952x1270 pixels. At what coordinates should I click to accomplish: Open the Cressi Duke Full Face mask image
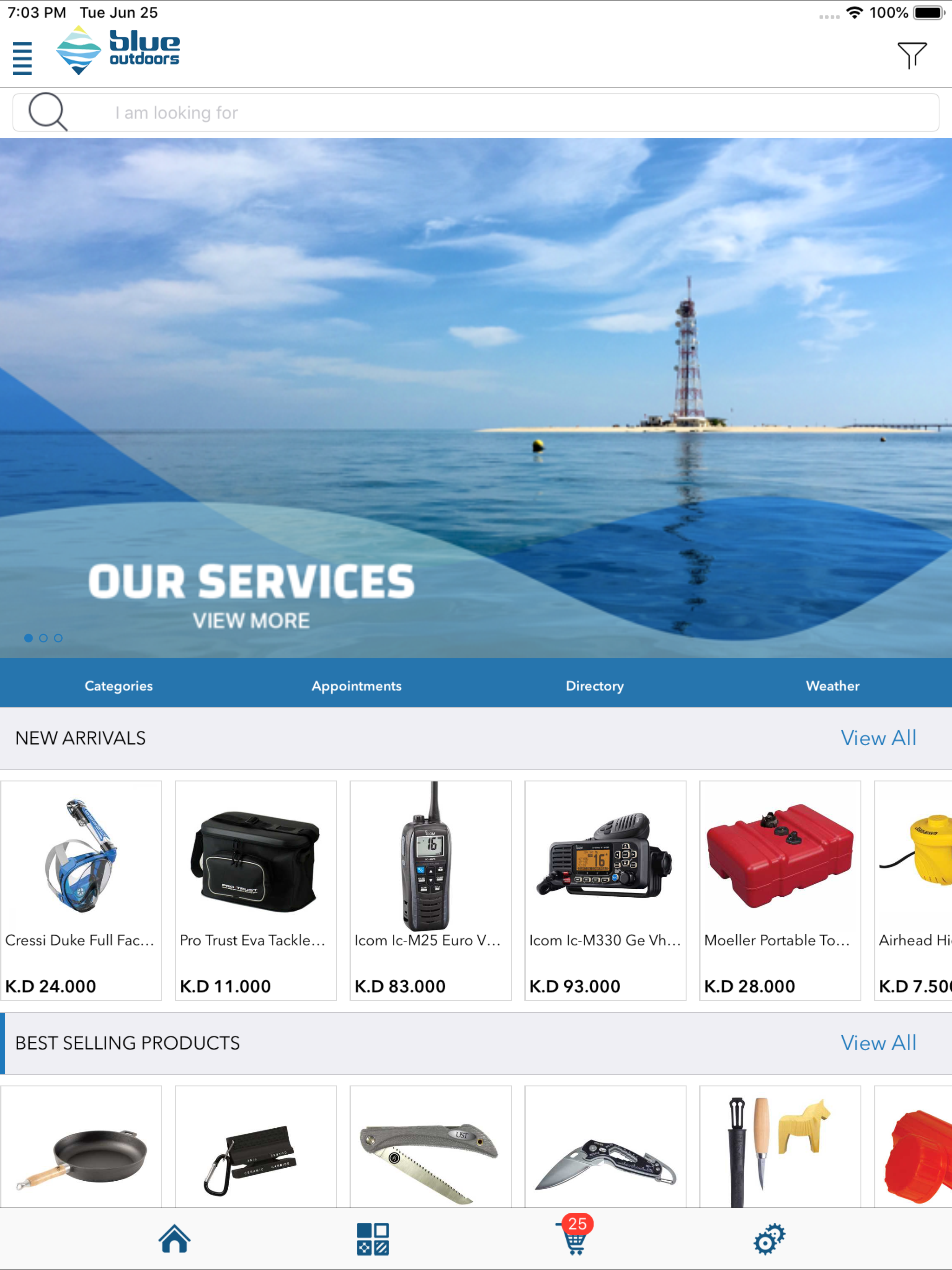point(81,855)
